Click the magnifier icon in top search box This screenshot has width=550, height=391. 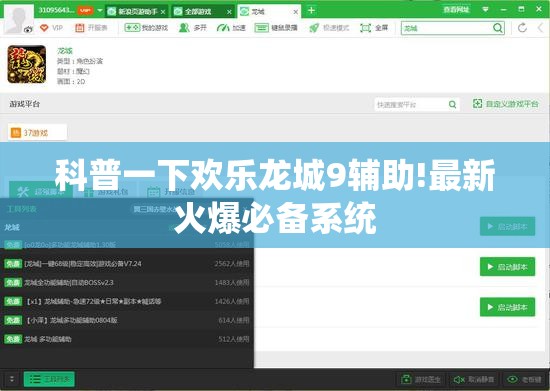tap(497, 28)
